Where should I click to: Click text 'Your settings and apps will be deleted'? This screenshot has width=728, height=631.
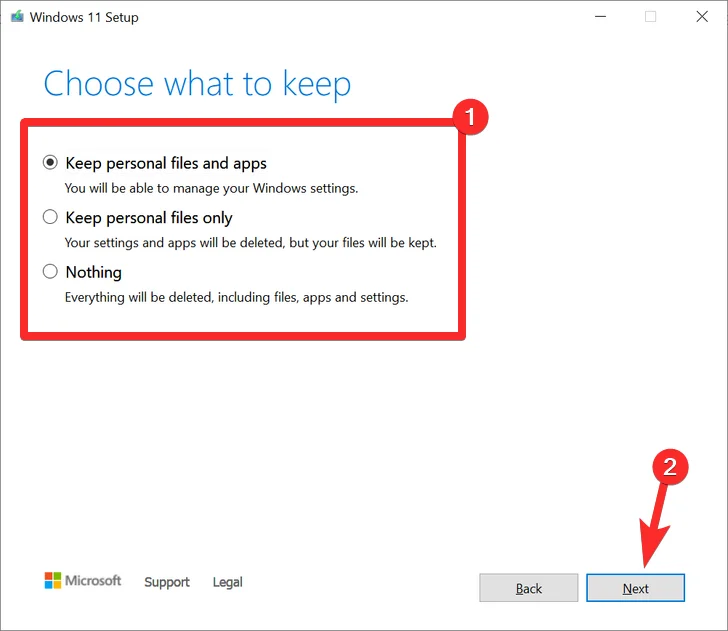pos(175,243)
